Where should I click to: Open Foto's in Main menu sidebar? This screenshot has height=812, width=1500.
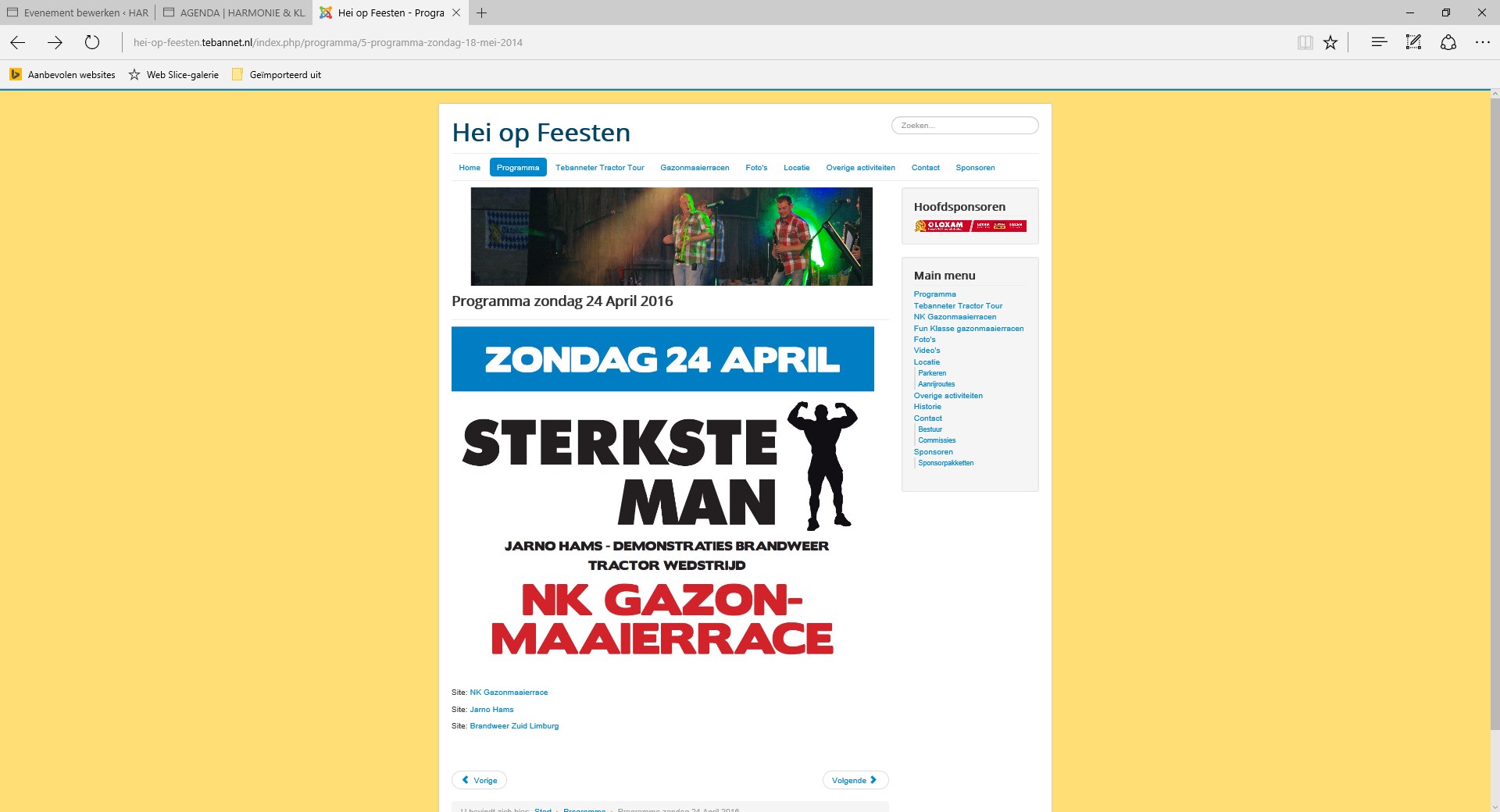pos(924,340)
